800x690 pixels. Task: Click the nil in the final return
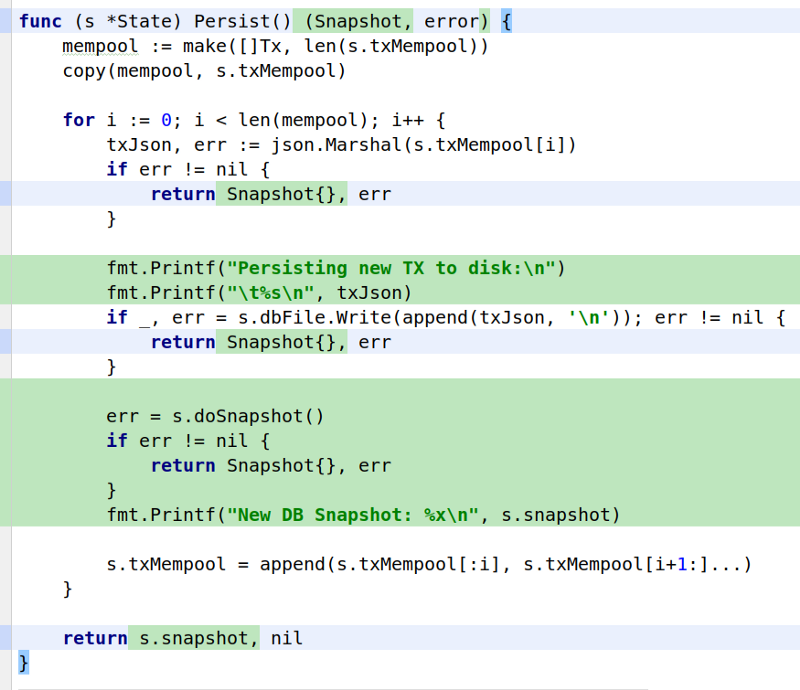(x=286, y=638)
